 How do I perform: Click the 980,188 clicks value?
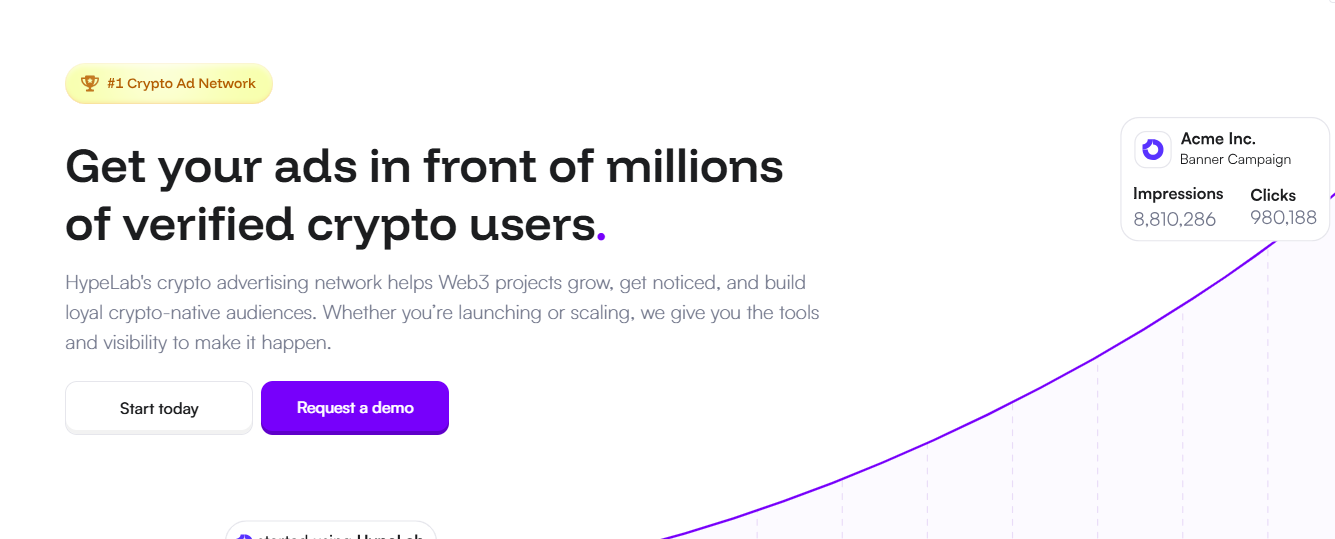[x=1283, y=218]
